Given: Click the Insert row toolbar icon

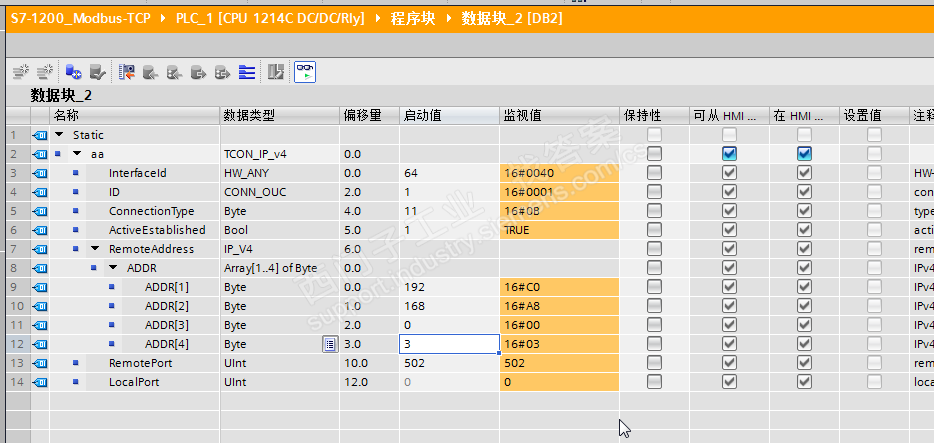Looking at the screenshot, I should tap(21, 73).
